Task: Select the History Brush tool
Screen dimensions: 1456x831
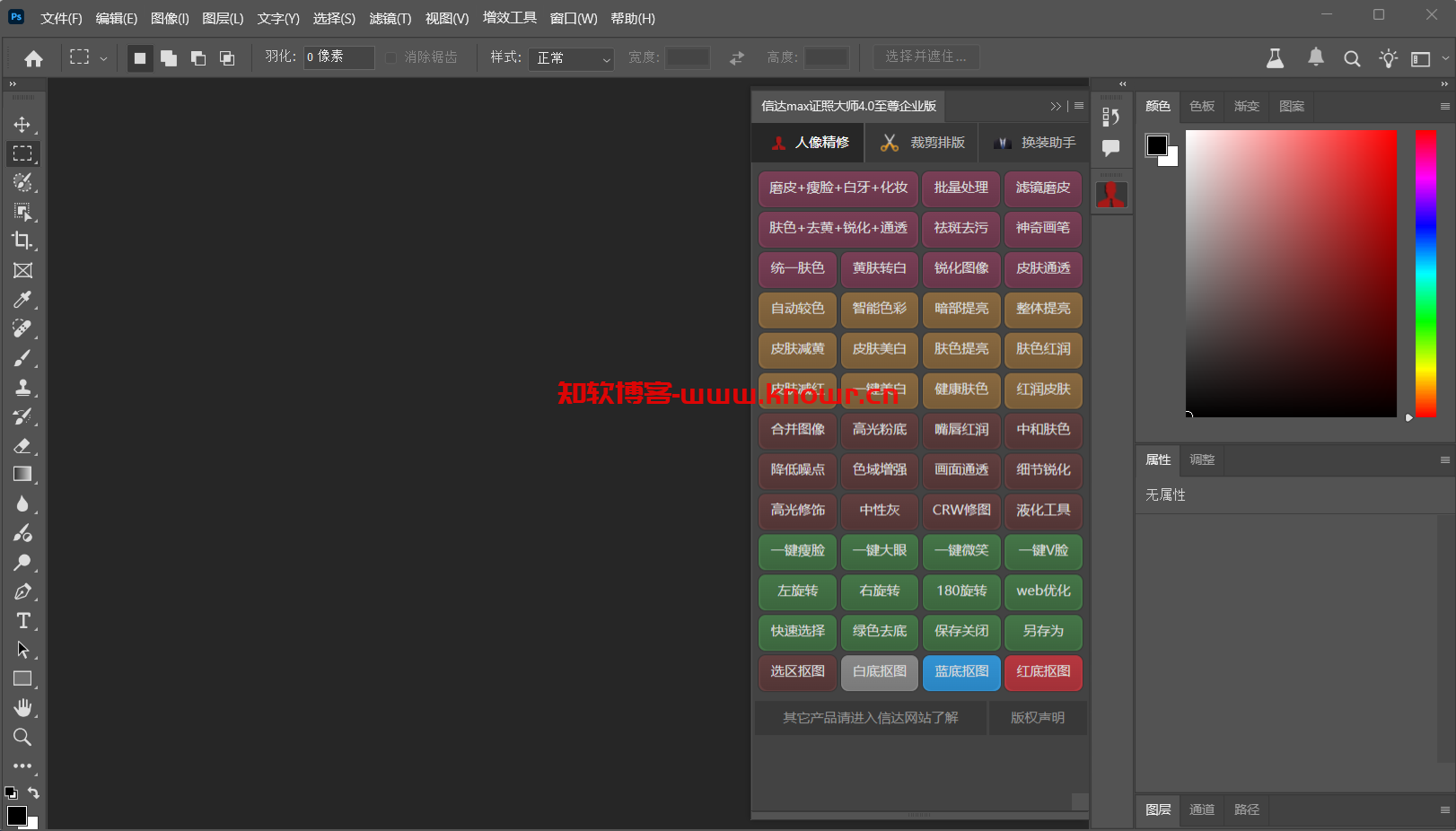Action: click(22, 416)
